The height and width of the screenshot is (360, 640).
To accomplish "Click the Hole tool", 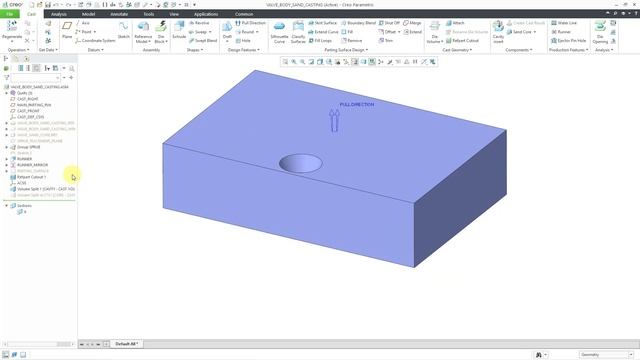I will tap(243, 41).
